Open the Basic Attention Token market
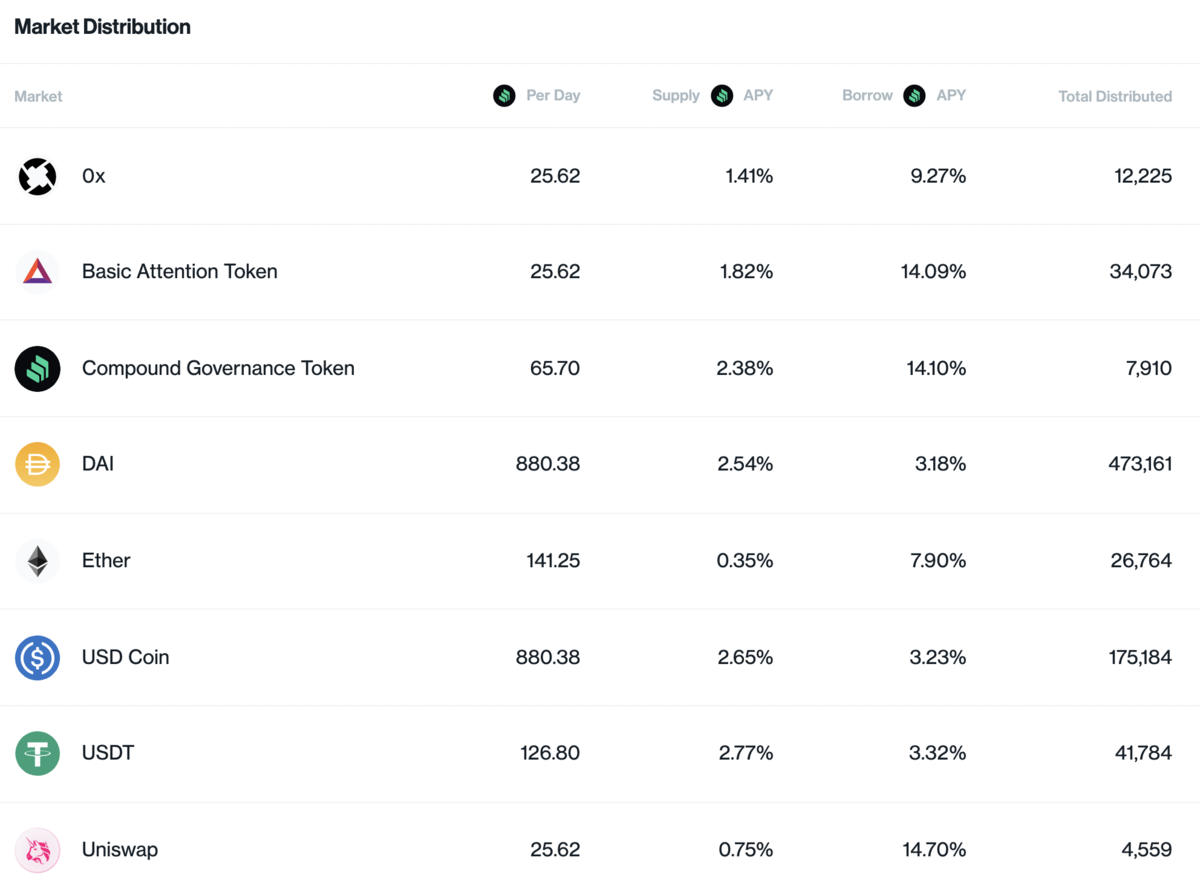The height and width of the screenshot is (889, 1200). tap(180, 272)
